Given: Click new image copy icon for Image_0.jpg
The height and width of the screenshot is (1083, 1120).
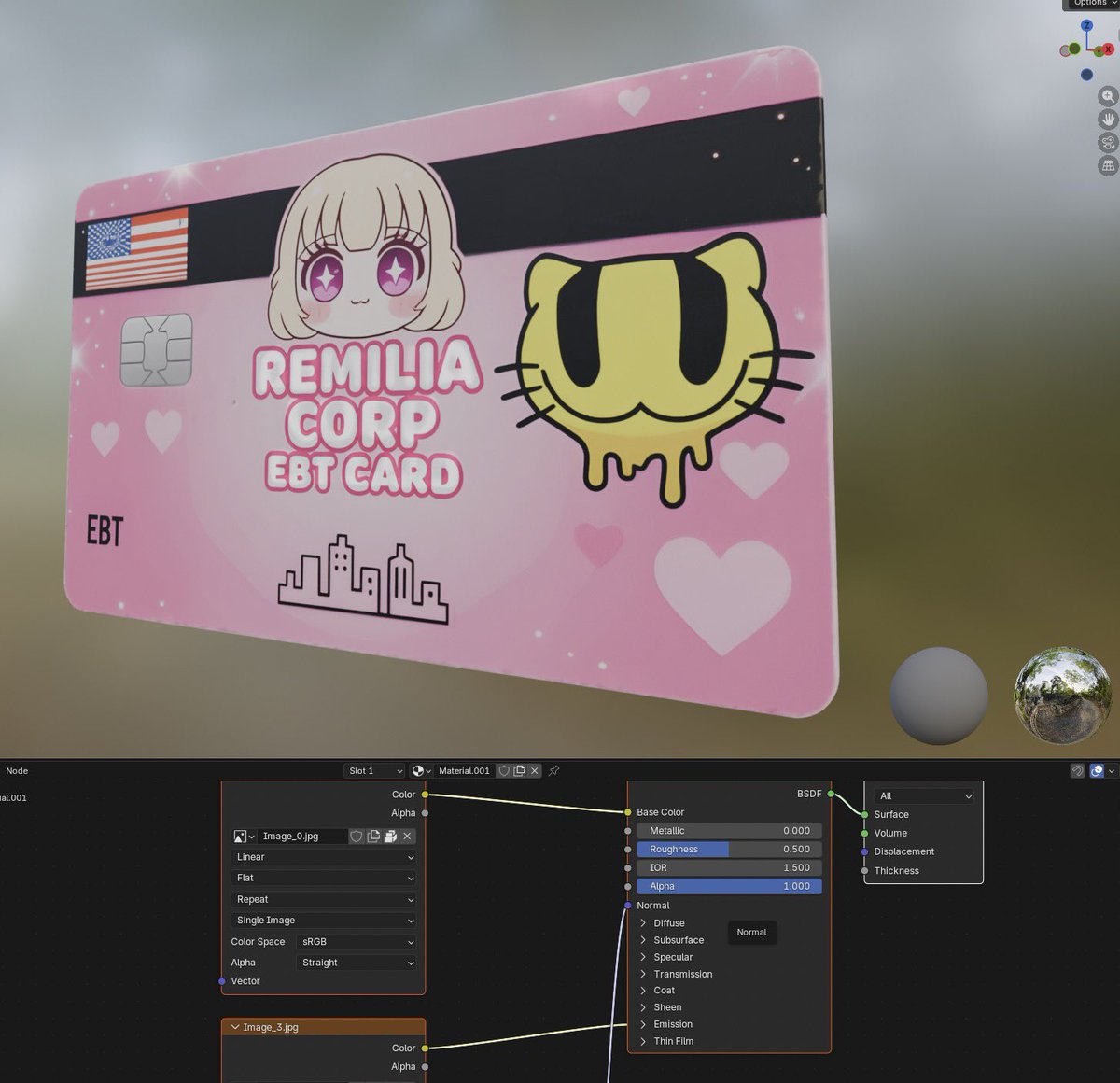Looking at the screenshot, I should [373, 837].
